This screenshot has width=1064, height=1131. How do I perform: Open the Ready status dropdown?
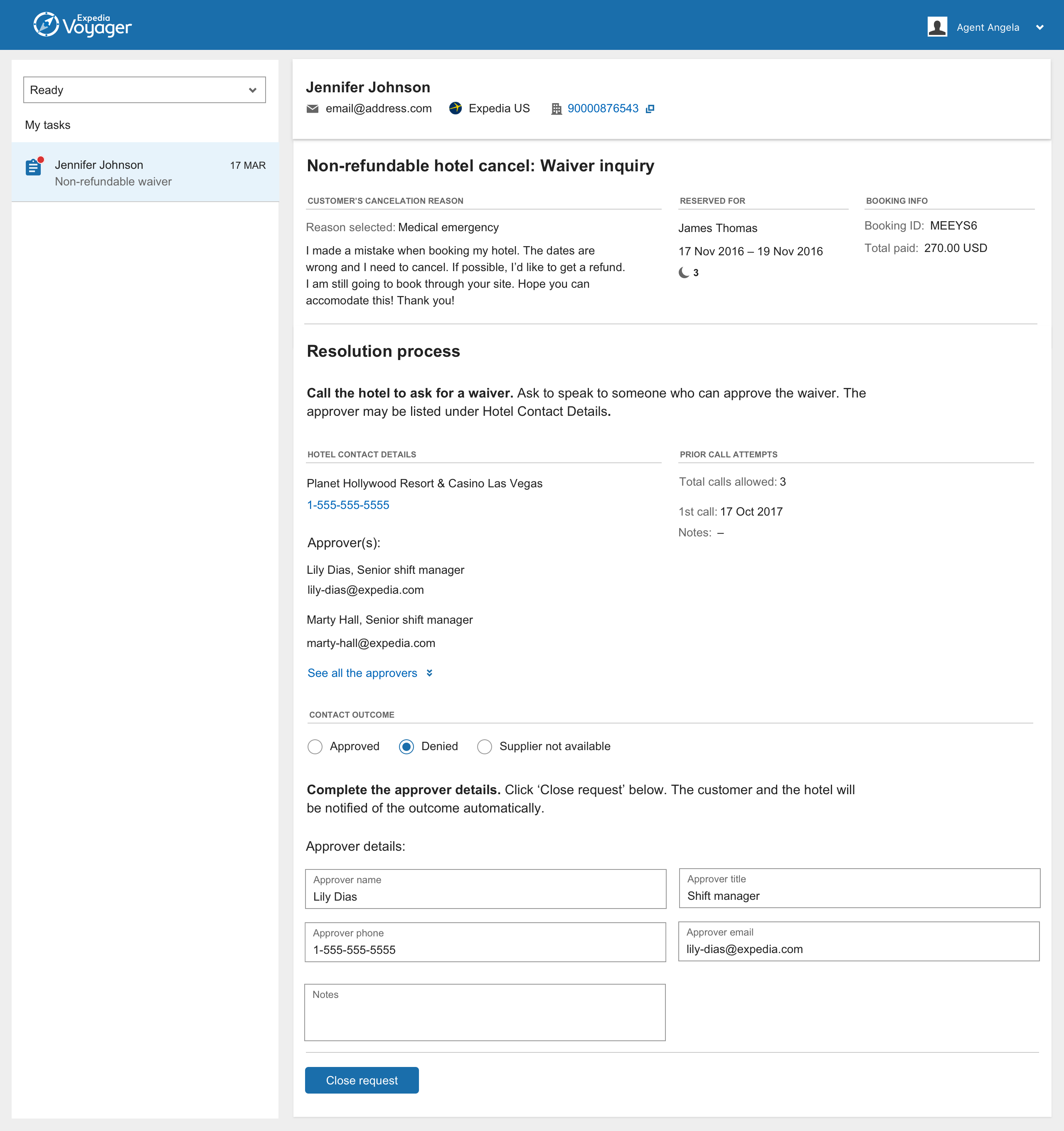[145, 90]
